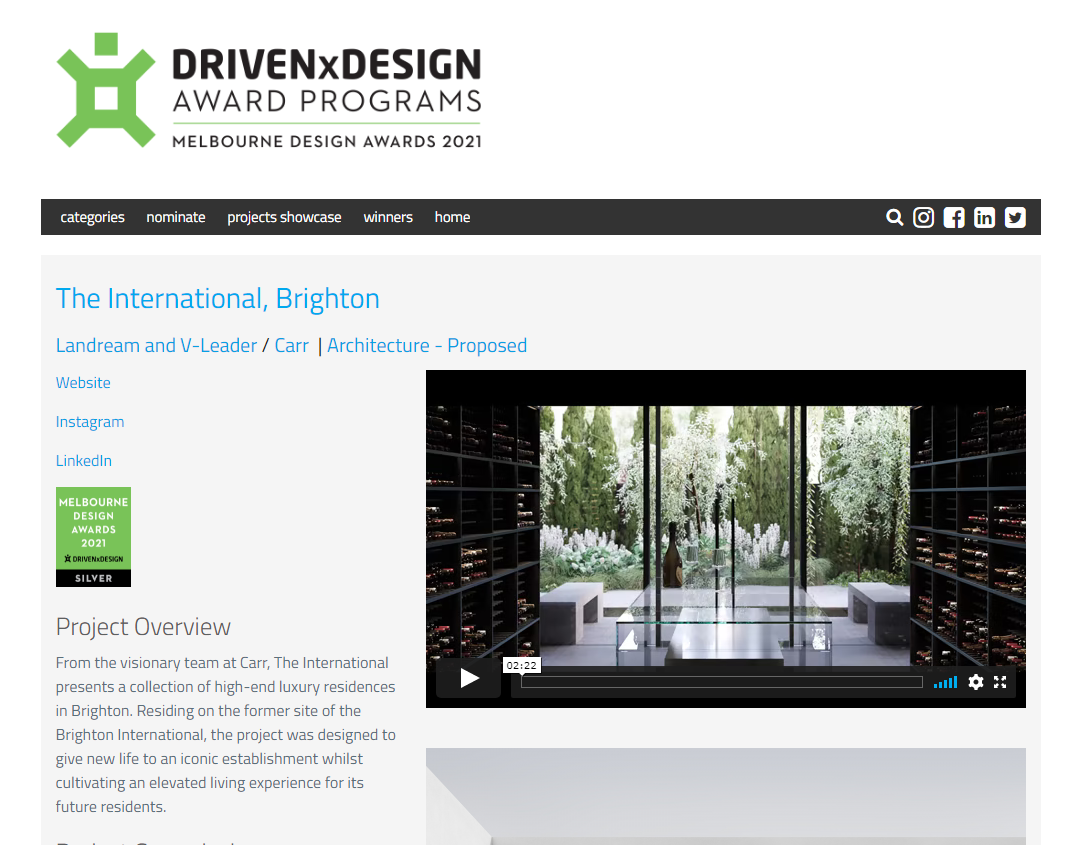Open The International, Brighton title link

(217, 299)
